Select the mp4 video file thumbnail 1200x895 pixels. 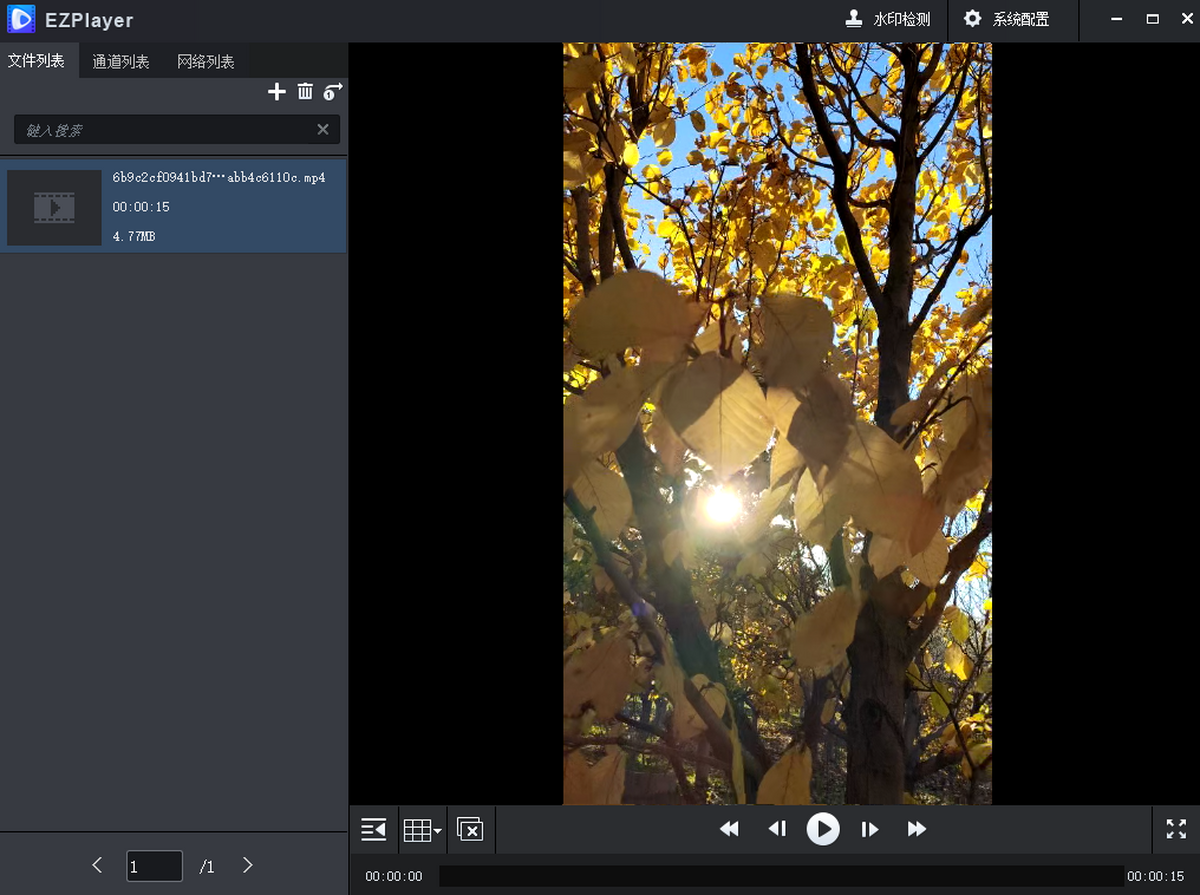[x=54, y=207]
